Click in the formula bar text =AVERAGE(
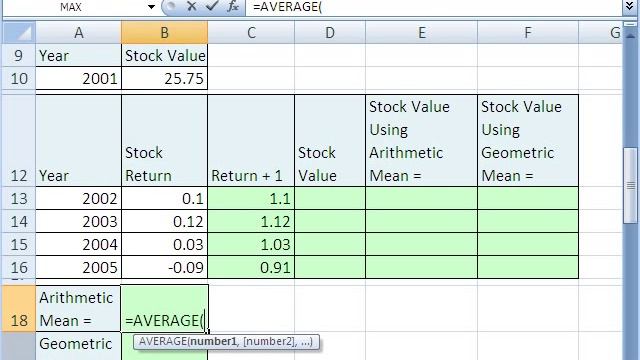 coord(287,7)
